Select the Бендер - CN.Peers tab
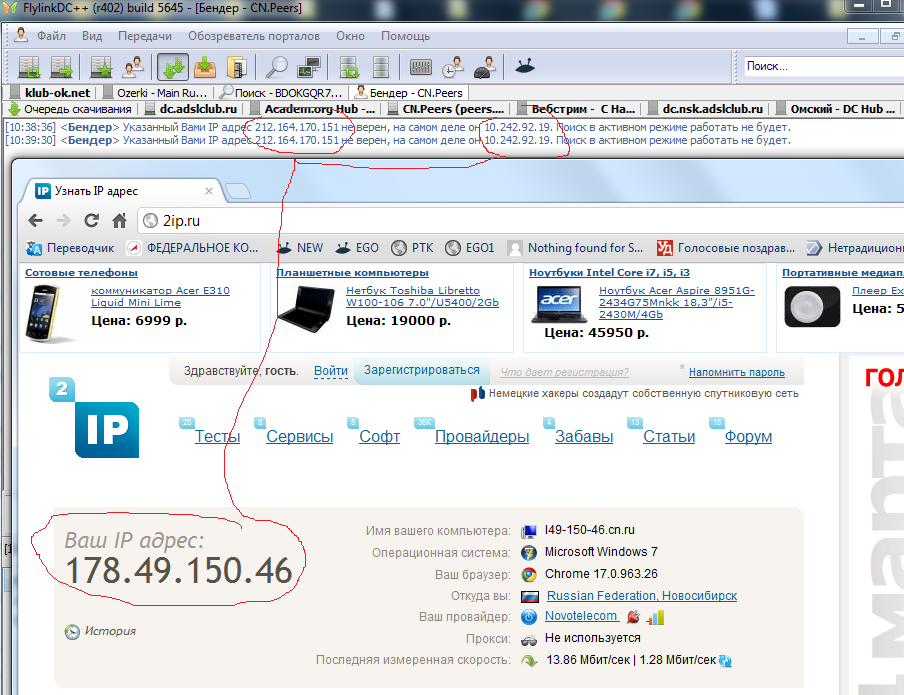The height and width of the screenshot is (695, 904). coord(409,93)
